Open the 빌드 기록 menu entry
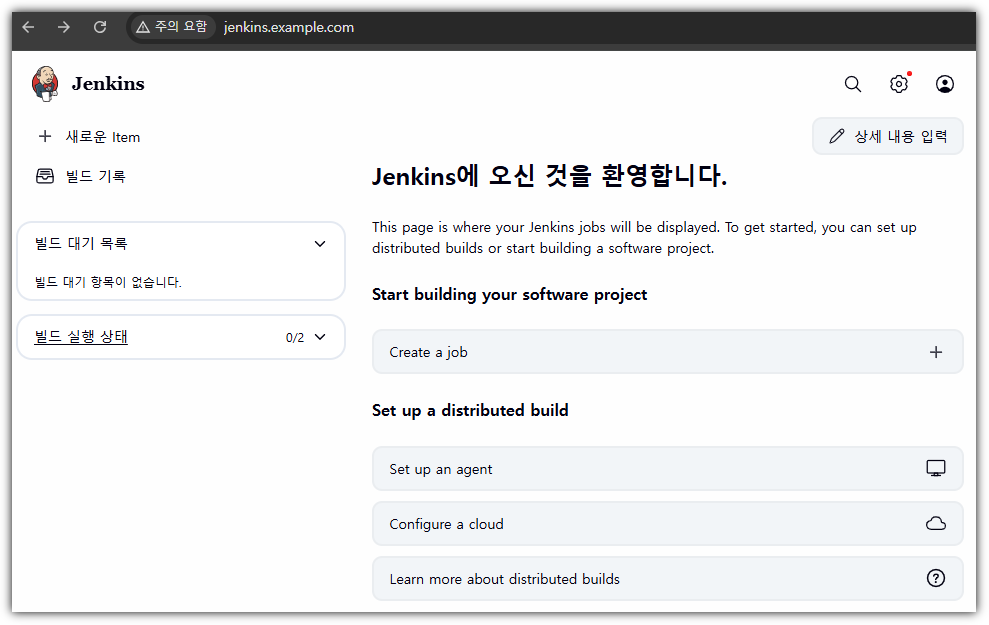989x625 pixels. coord(81,176)
